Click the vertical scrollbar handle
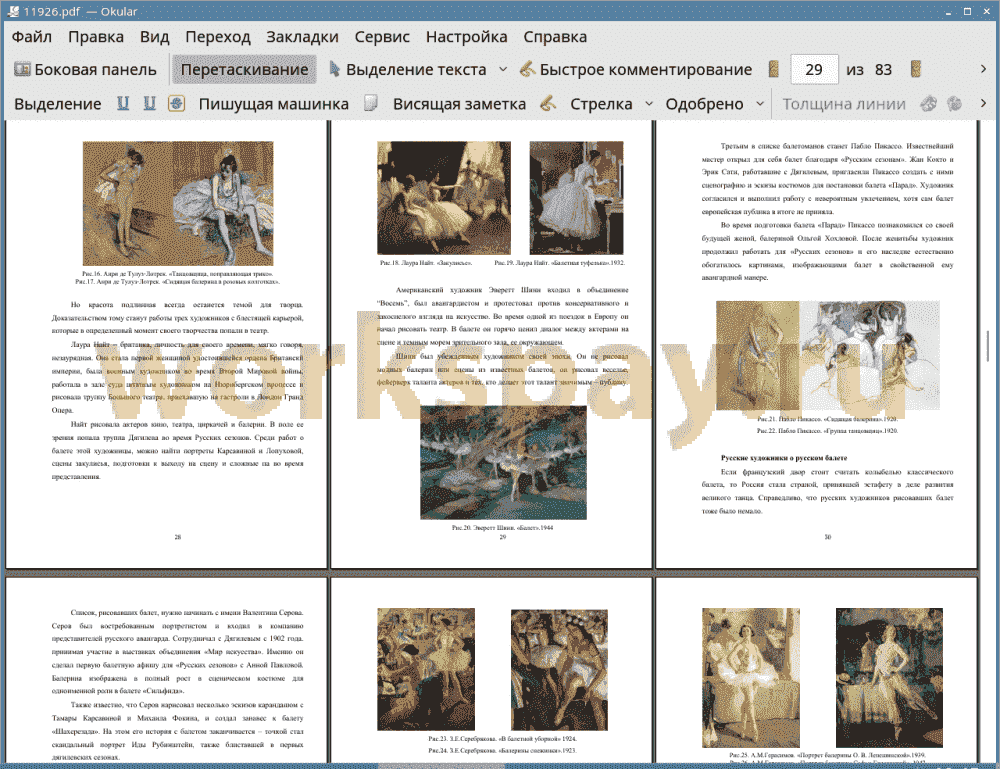The image size is (1000, 769). tap(988, 346)
